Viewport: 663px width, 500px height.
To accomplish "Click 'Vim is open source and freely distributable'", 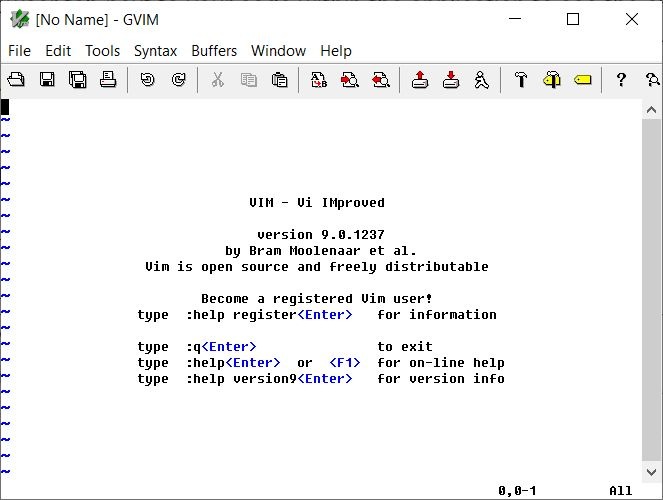I will click(x=317, y=267).
